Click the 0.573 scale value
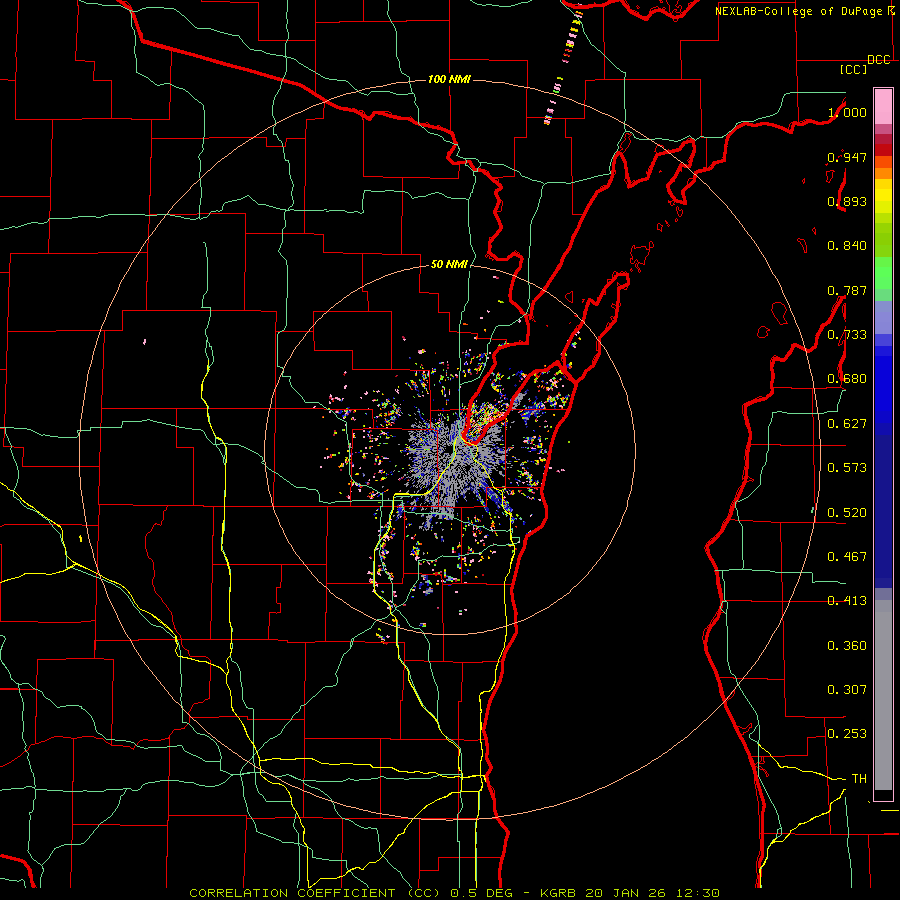This screenshot has height=900, width=900. pyautogui.click(x=847, y=468)
